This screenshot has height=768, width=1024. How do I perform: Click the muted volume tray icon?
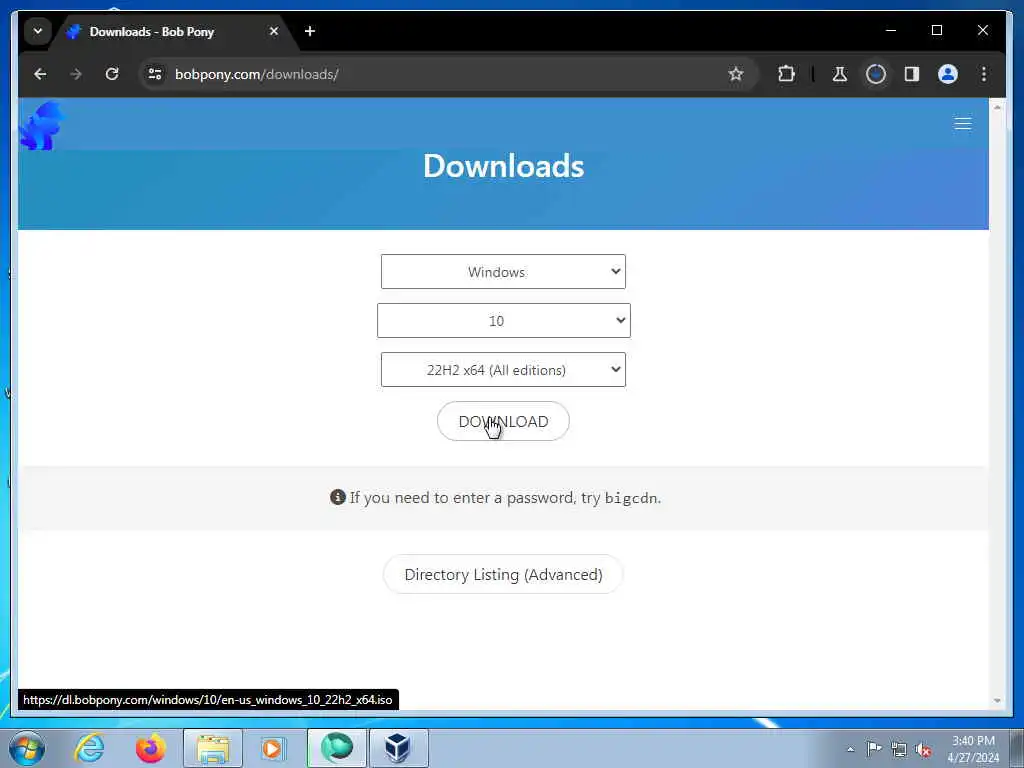tap(923, 749)
